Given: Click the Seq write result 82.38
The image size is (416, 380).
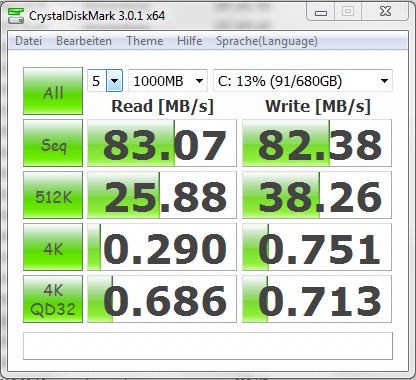Looking at the screenshot, I should [317, 143].
